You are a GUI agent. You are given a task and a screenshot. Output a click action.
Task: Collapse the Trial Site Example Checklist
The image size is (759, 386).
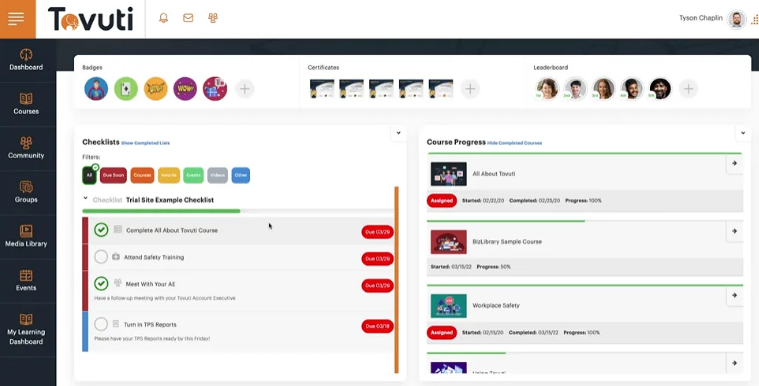click(x=86, y=198)
